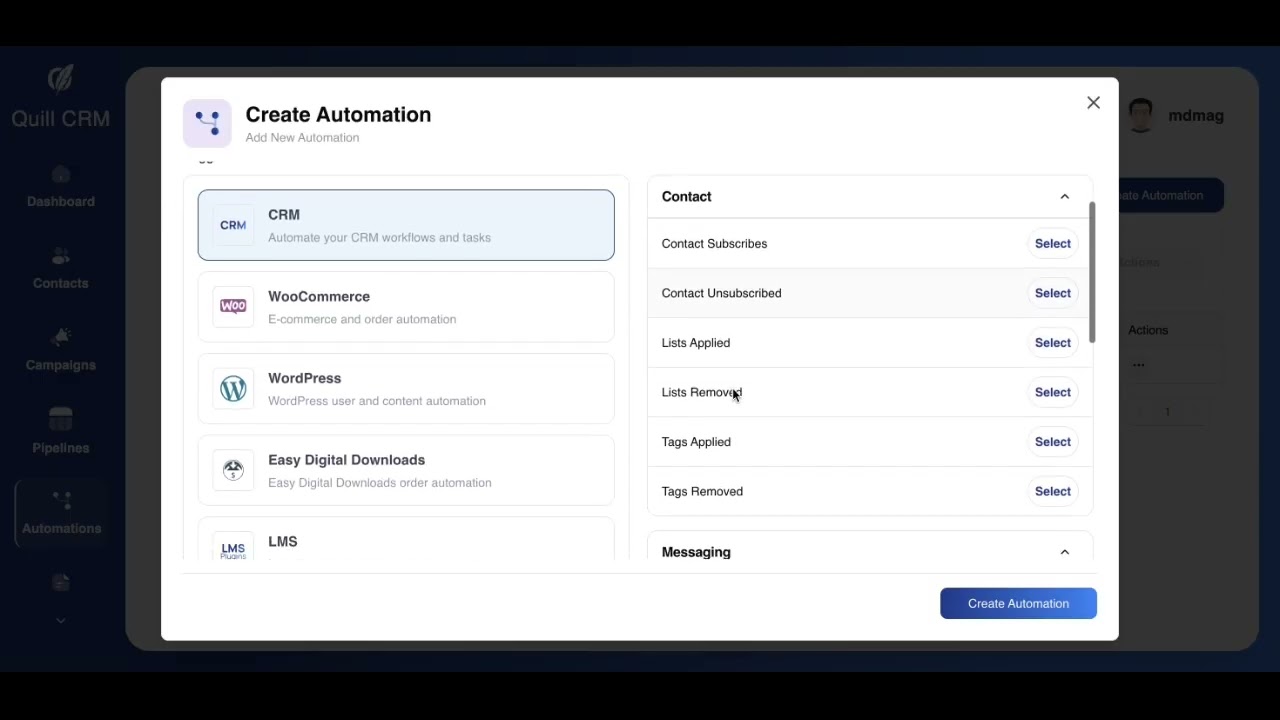Click the CRM logo icon
1280x720 pixels.
[233, 225]
